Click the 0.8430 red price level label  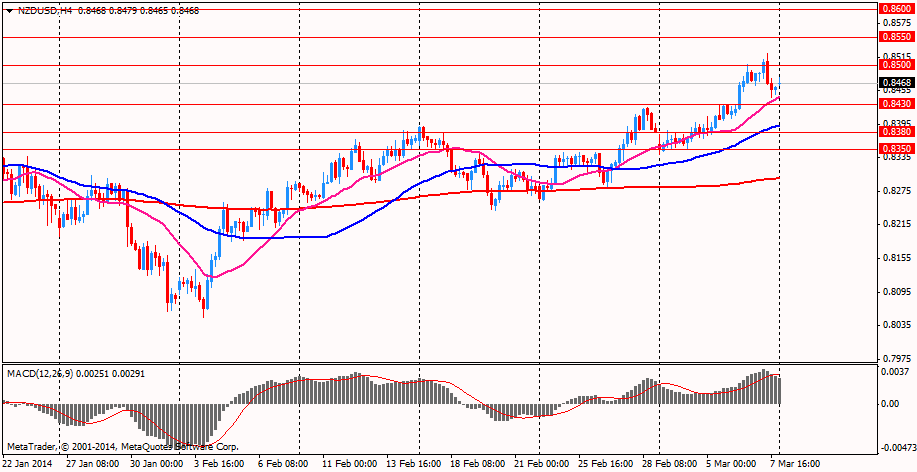(896, 104)
